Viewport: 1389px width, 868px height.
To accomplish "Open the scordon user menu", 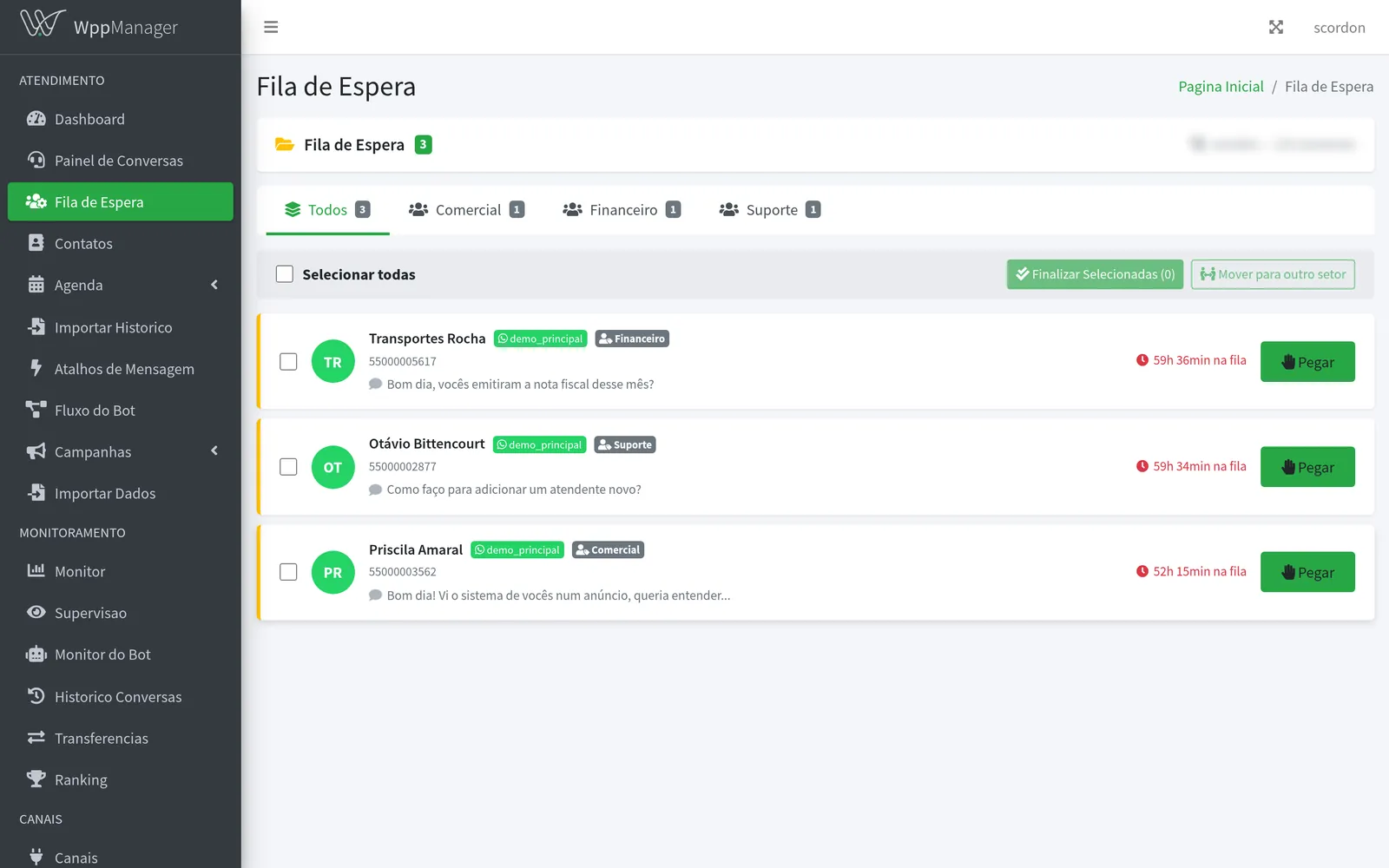I will (x=1339, y=28).
